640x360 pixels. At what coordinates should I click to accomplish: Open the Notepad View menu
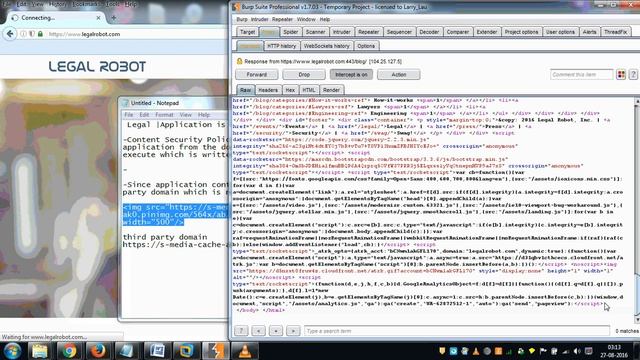(x=185, y=115)
